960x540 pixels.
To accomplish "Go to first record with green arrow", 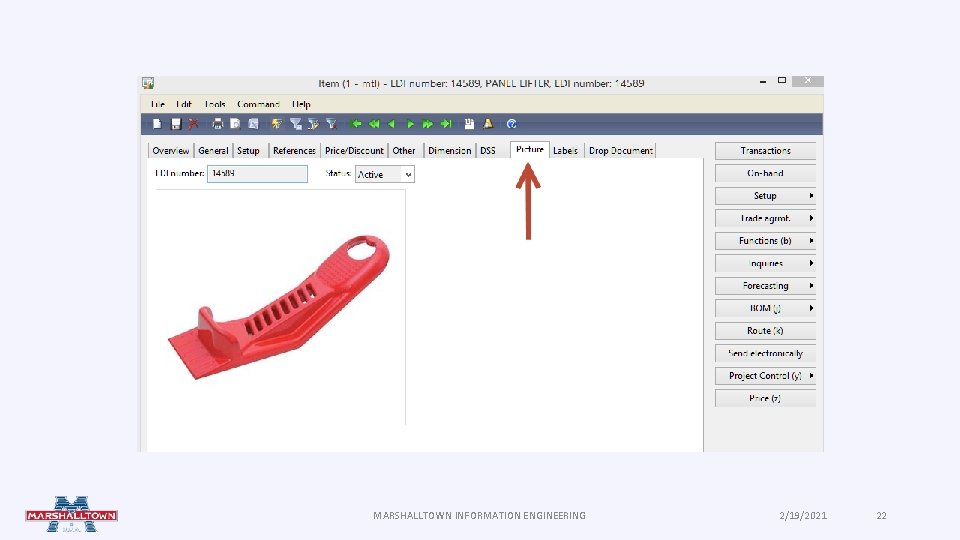I will tap(356, 124).
